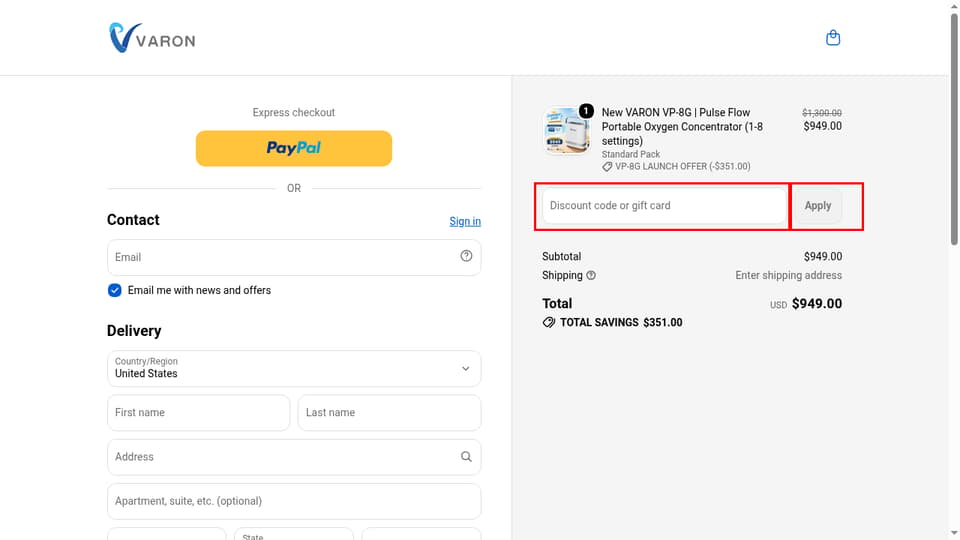Click the 'Enter shipping address' text
This screenshot has height=540, width=960.
click(788, 276)
